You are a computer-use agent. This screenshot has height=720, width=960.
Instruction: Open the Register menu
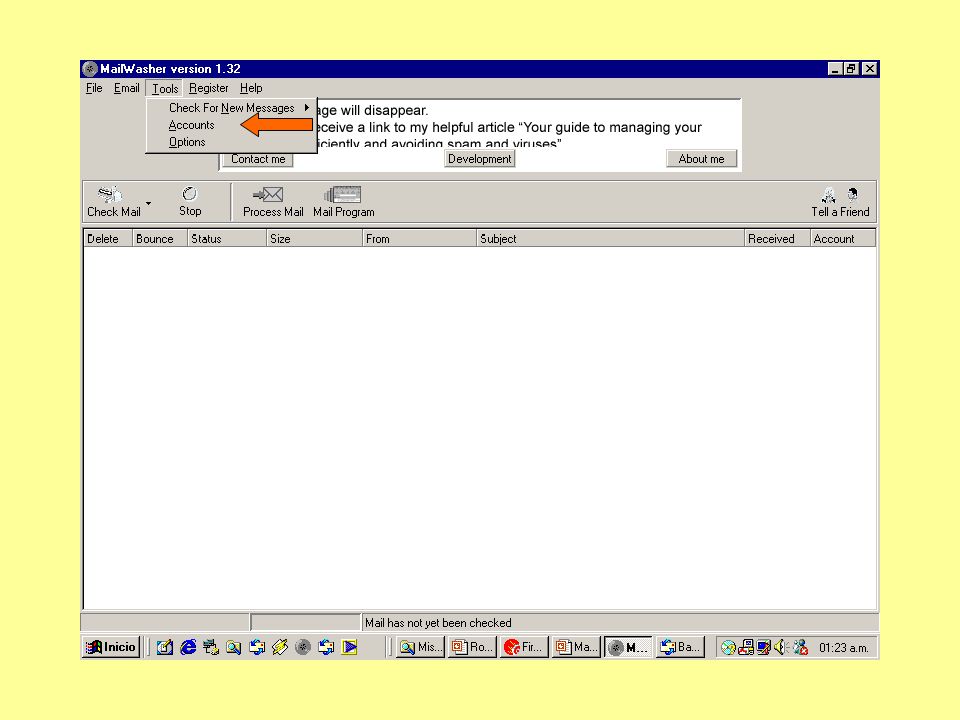[x=208, y=88]
